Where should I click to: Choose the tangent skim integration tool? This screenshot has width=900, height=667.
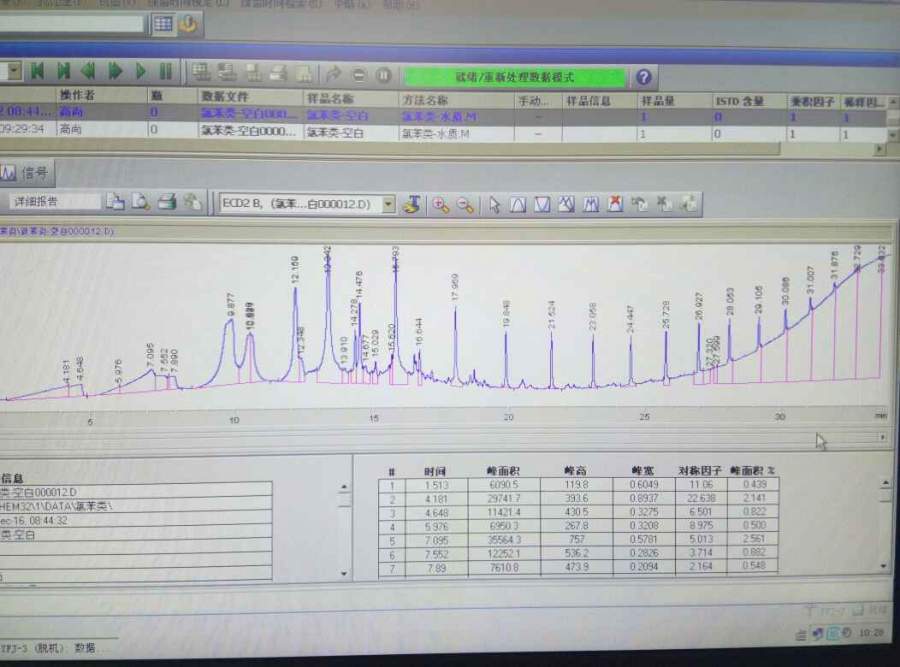coord(567,204)
